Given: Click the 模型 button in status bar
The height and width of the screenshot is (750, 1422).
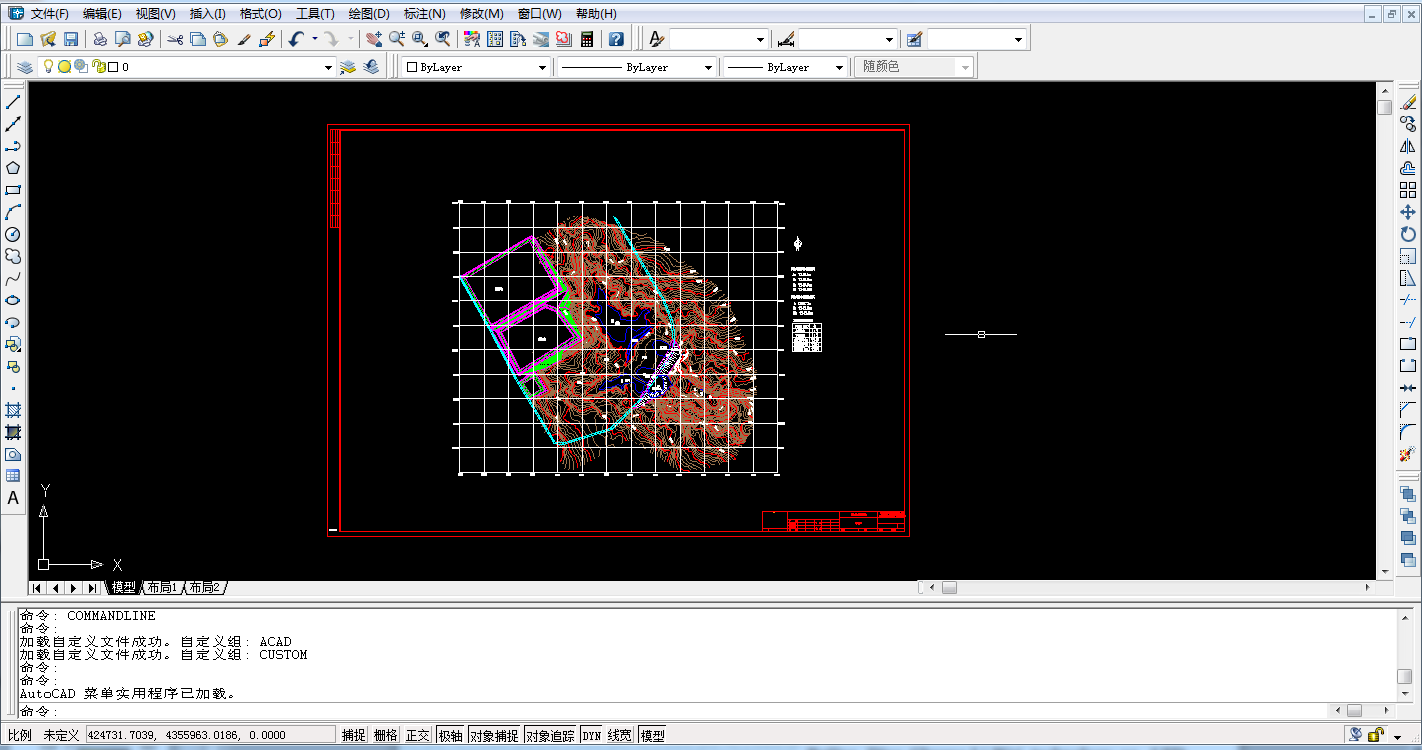Looking at the screenshot, I should point(652,735).
